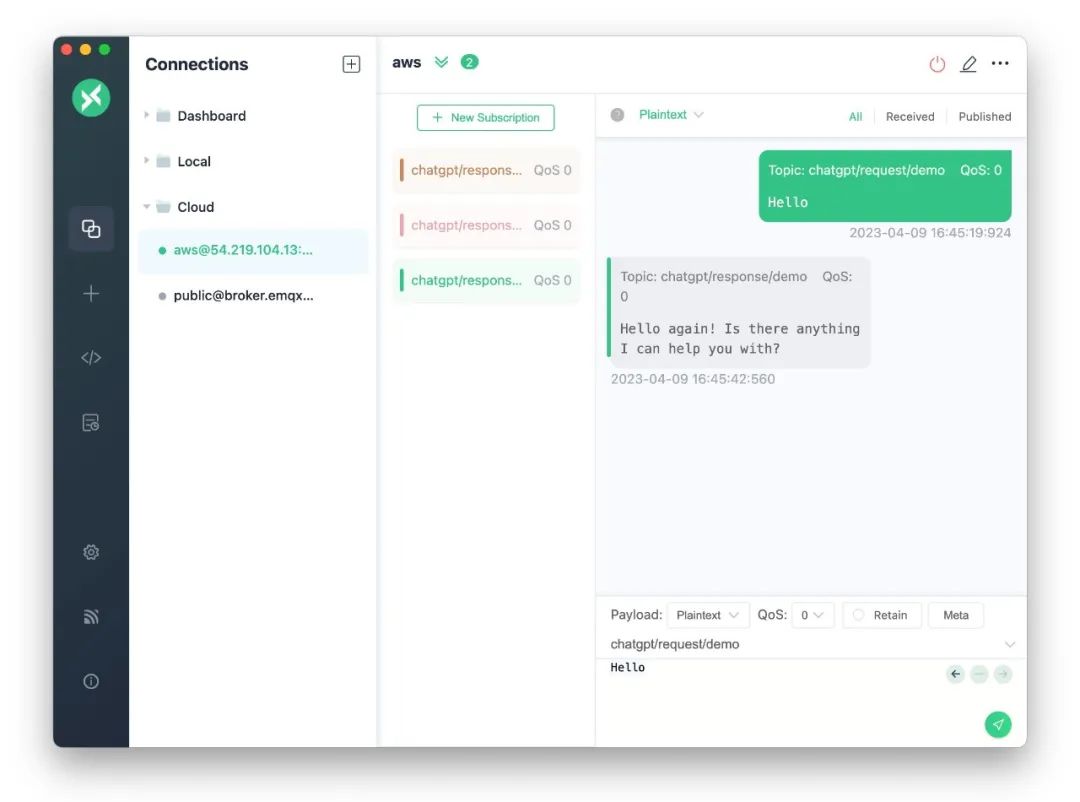
Task: Open the Connections page icon in sidebar
Action: 91,229
